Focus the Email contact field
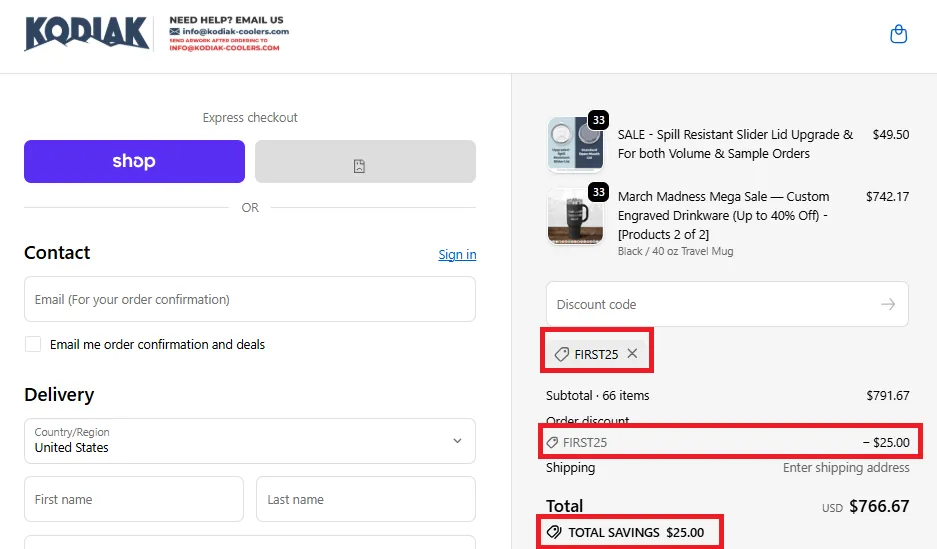 click(250, 299)
